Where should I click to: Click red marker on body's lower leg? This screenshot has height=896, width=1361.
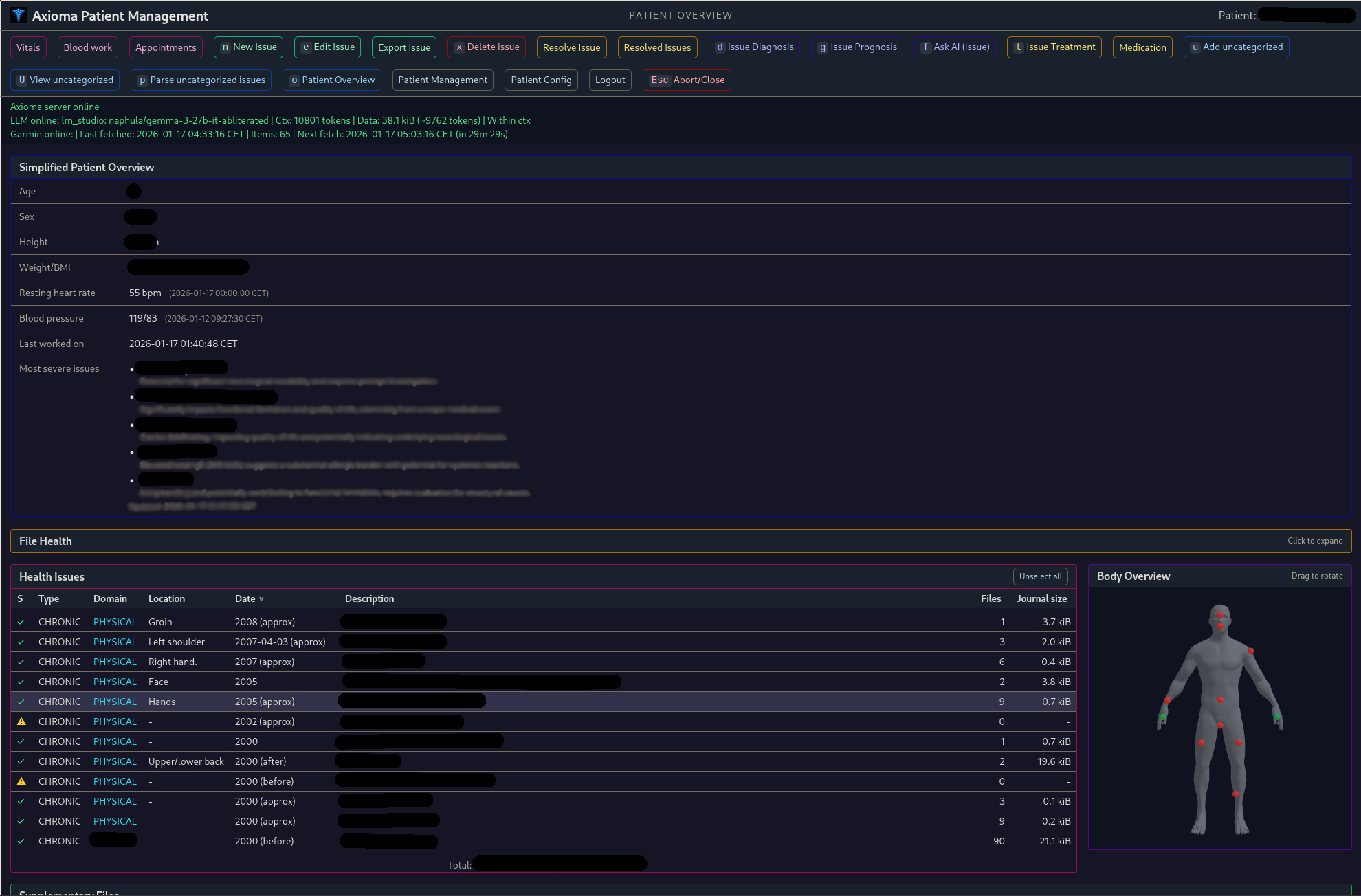(x=1235, y=794)
